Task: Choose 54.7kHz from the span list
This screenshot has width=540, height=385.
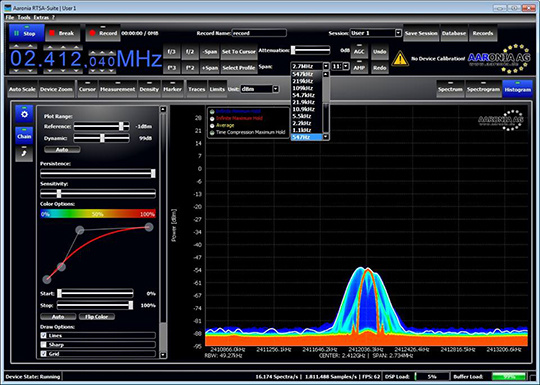Action: [307, 95]
